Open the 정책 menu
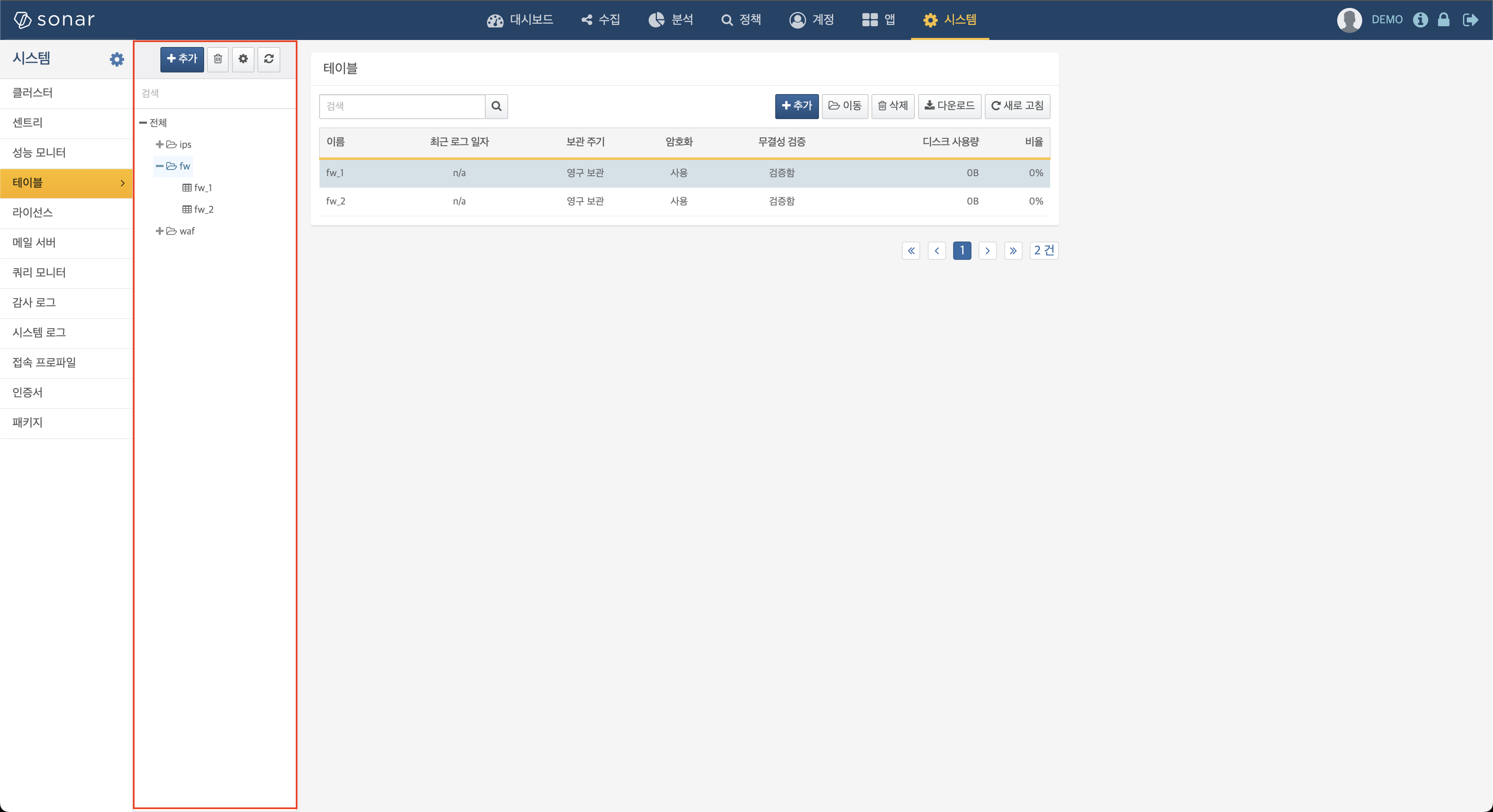 pos(741,20)
